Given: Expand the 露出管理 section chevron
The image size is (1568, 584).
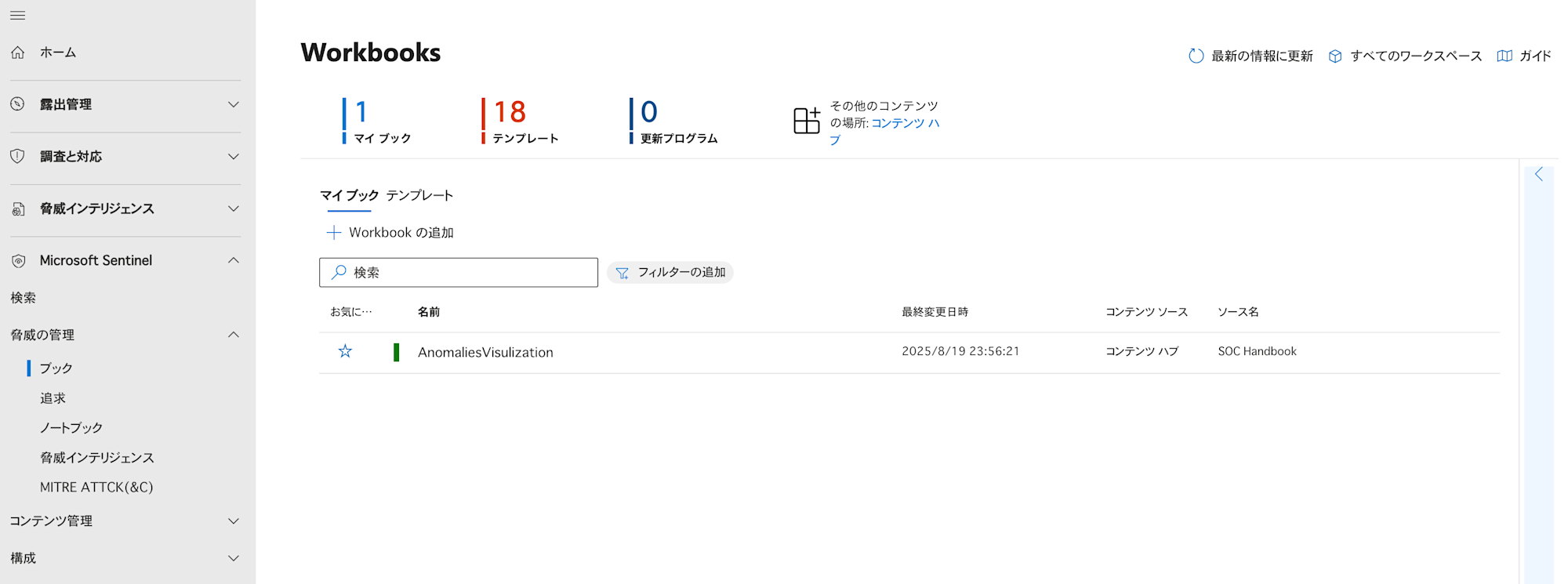Looking at the screenshot, I should point(234,104).
